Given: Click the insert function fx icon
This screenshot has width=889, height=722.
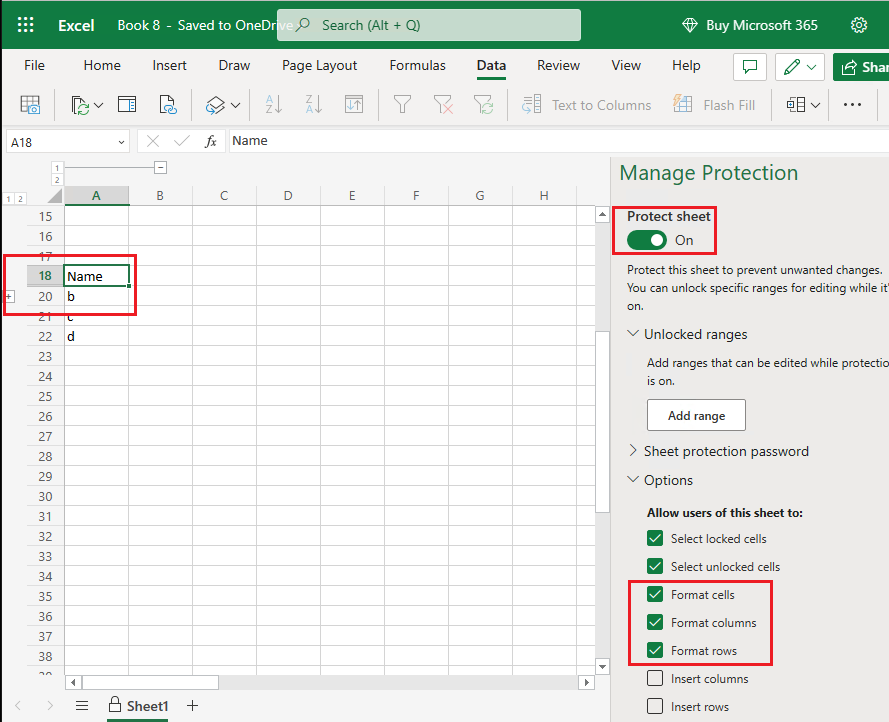Looking at the screenshot, I should [x=210, y=141].
